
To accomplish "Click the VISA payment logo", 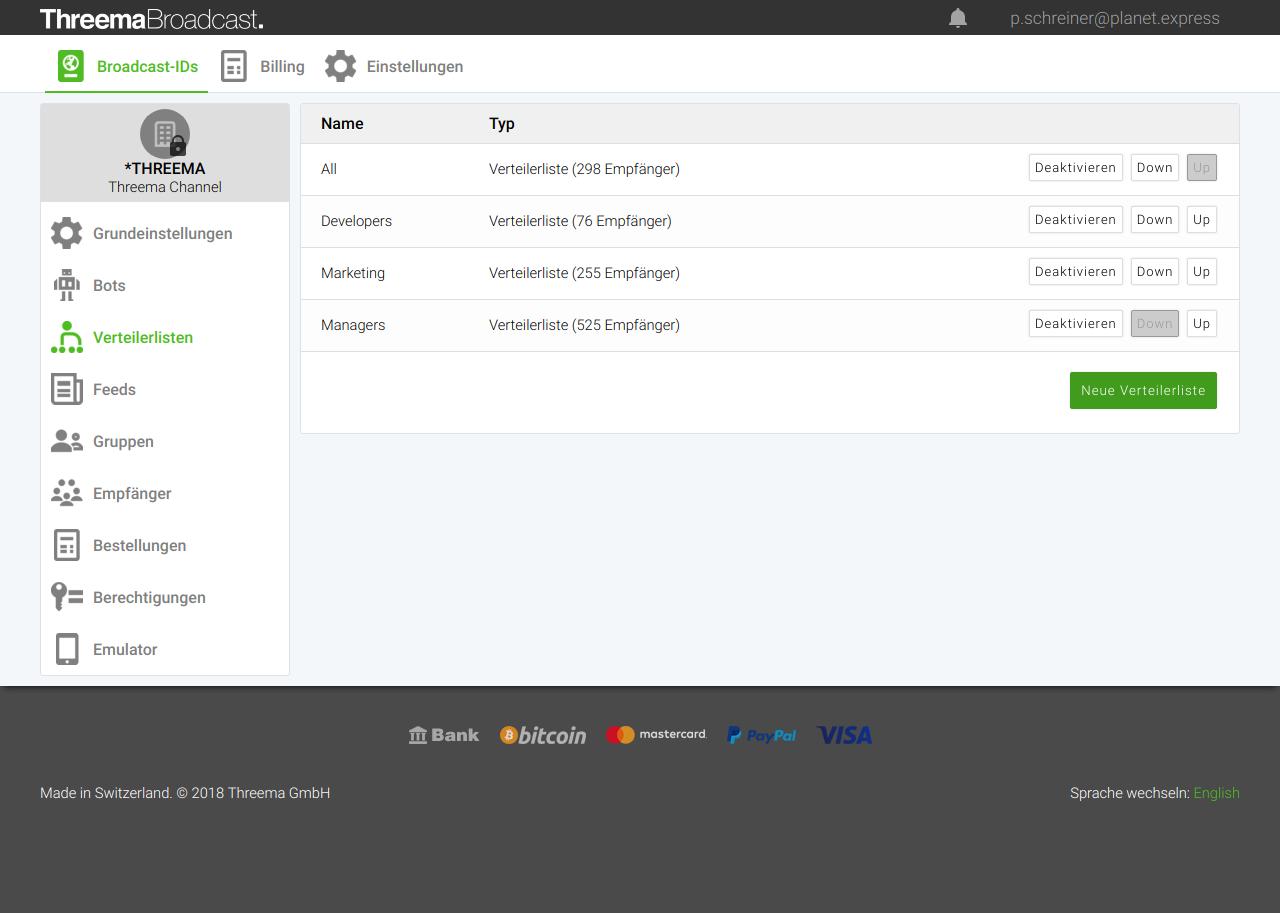I will tap(845, 735).
